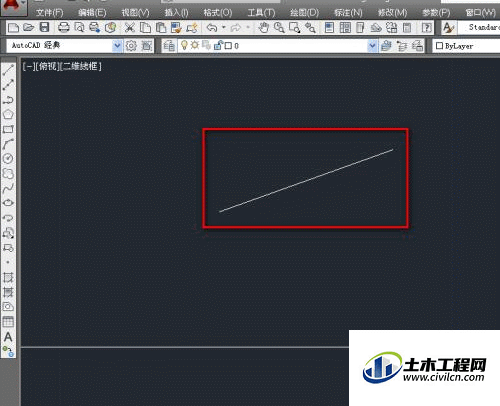Select the Rectangle tool
This screenshot has height=406, width=500.
tap(8, 129)
